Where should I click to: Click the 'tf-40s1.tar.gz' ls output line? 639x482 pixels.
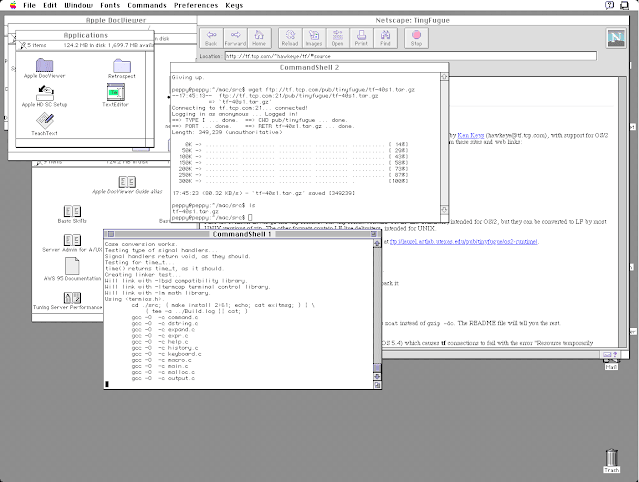pos(195,211)
